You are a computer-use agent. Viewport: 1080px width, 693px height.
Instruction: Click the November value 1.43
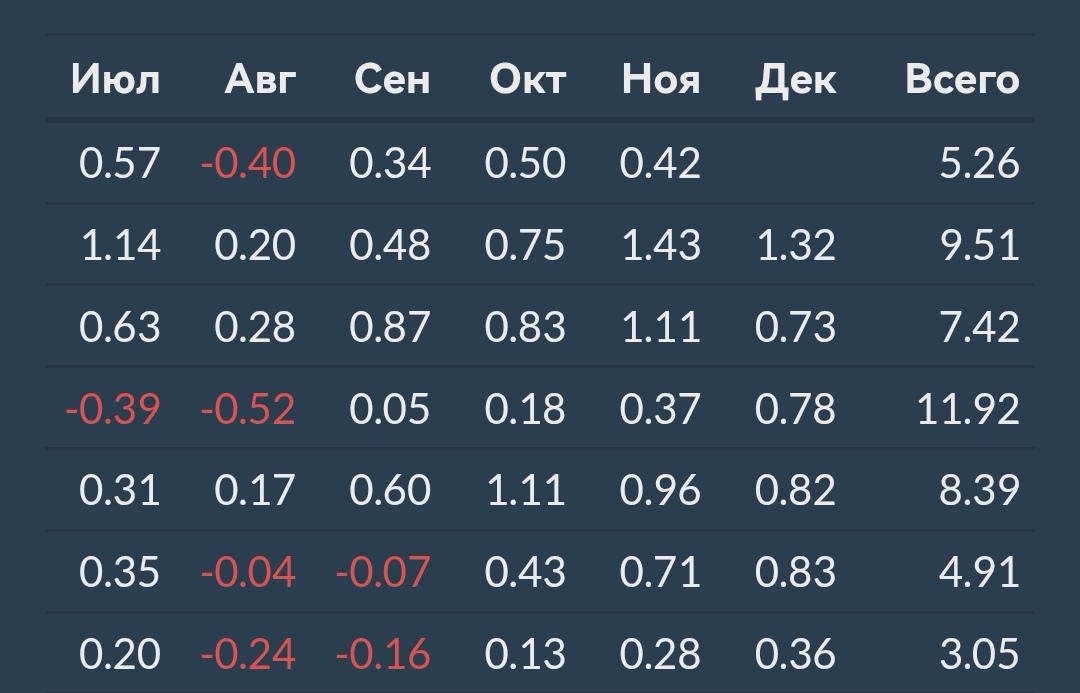click(x=660, y=245)
